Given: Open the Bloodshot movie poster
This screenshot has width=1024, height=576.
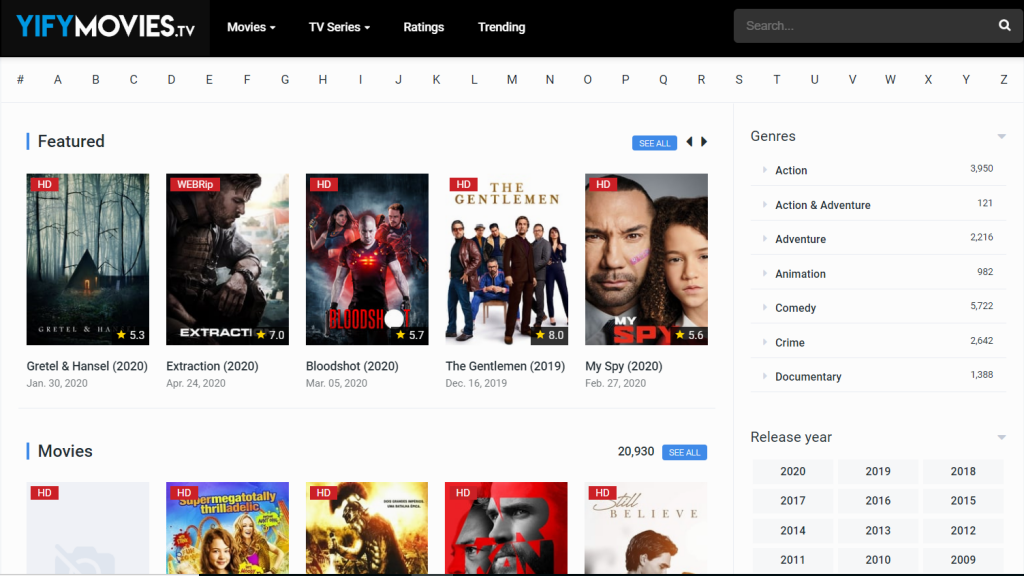Looking at the screenshot, I should (x=367, y=259).
